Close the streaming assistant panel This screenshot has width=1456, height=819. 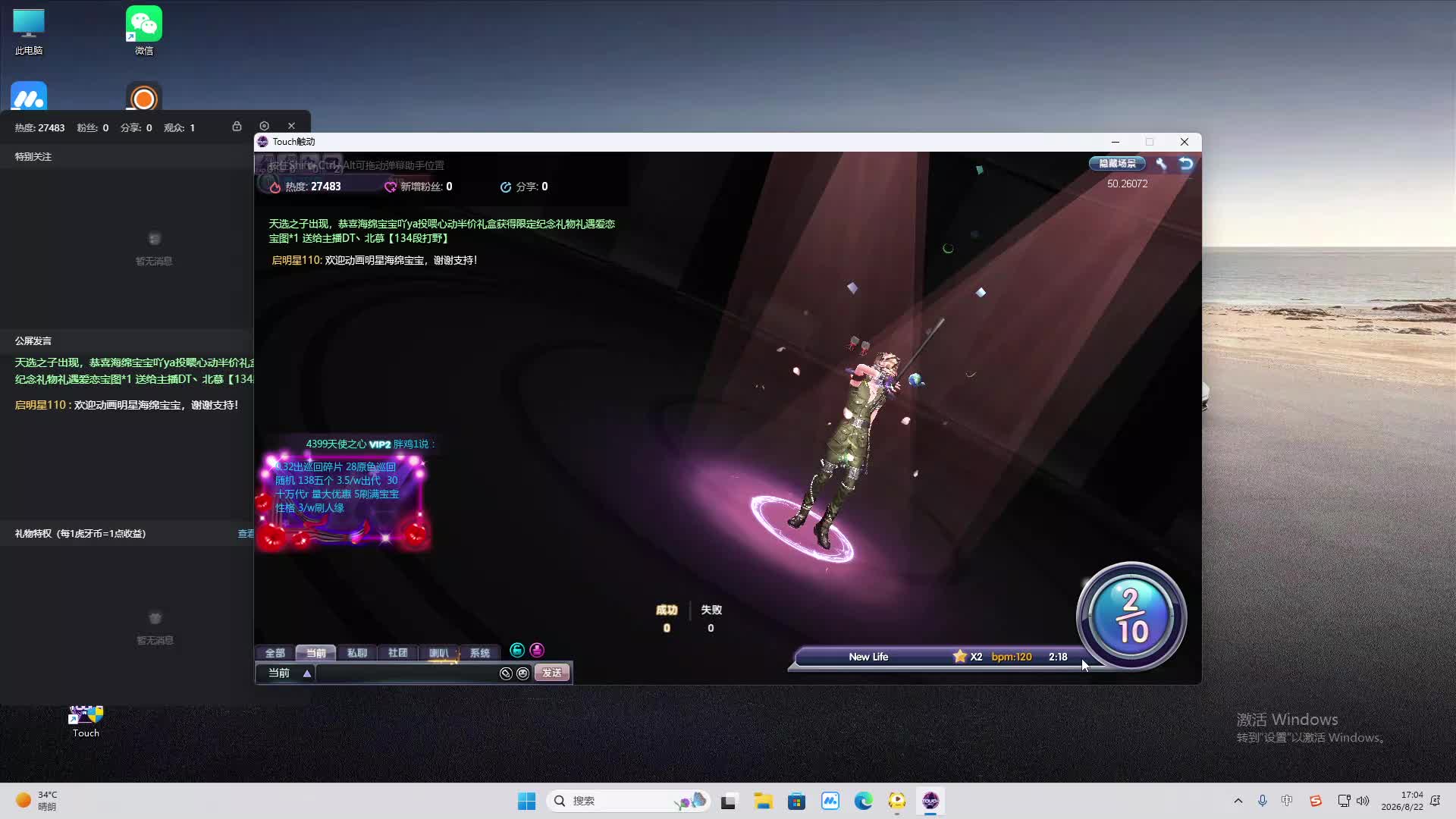291,126
